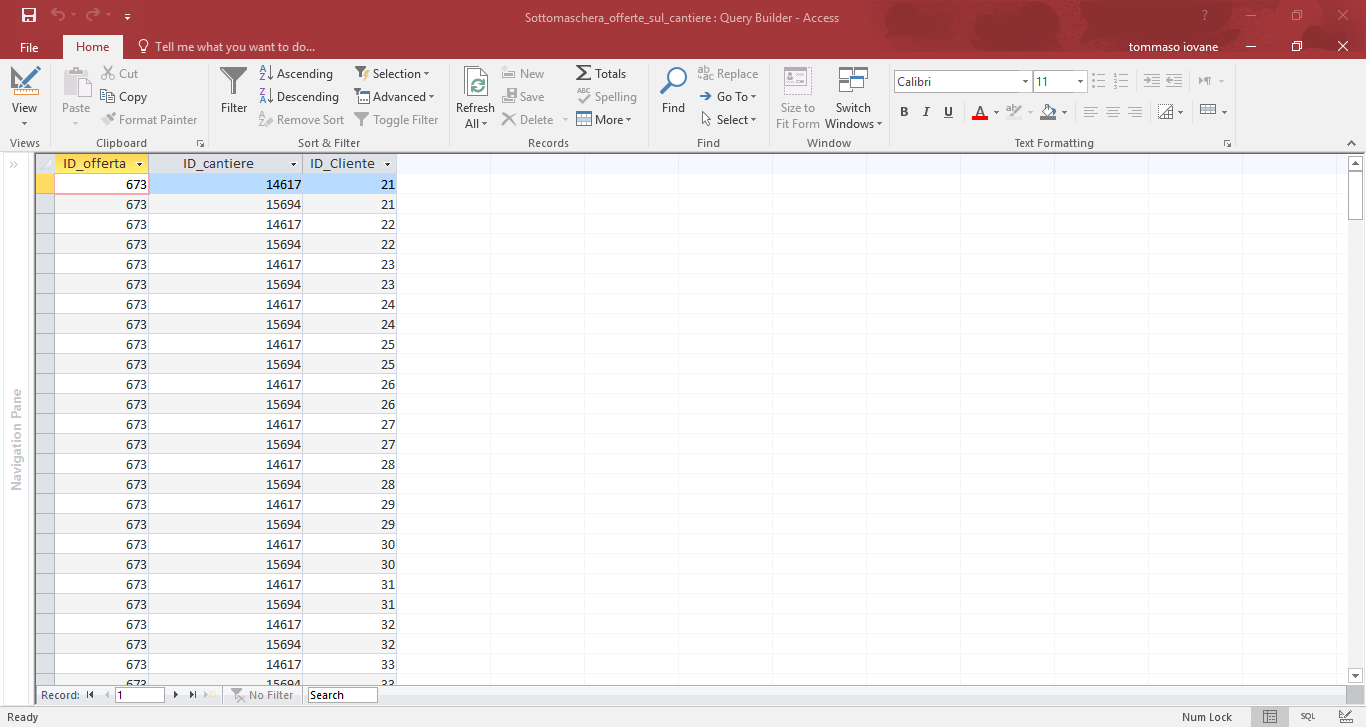The width and height of the screenshot is (1366, 727).
Task: Select the Home ribbon tab
Action: 92,46
